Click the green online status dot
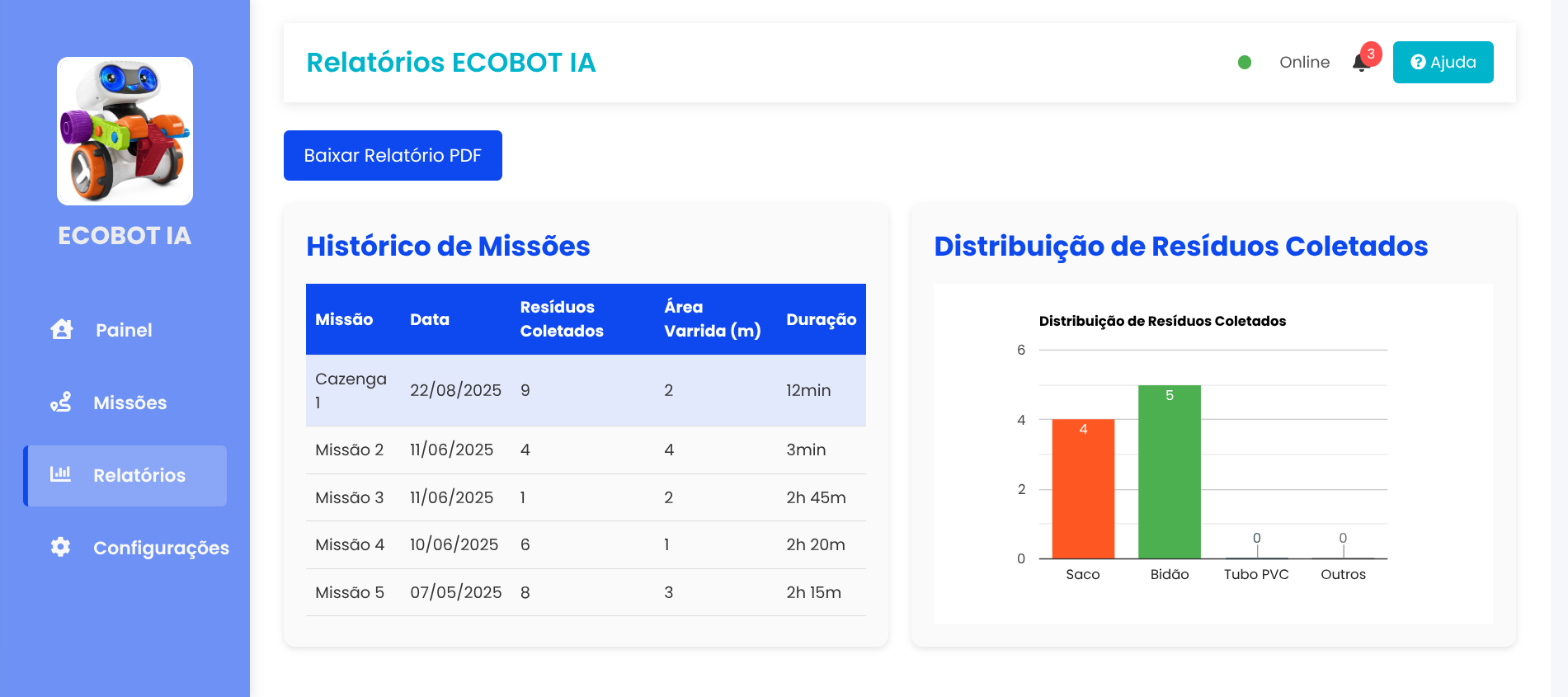 click(1245, 63)
